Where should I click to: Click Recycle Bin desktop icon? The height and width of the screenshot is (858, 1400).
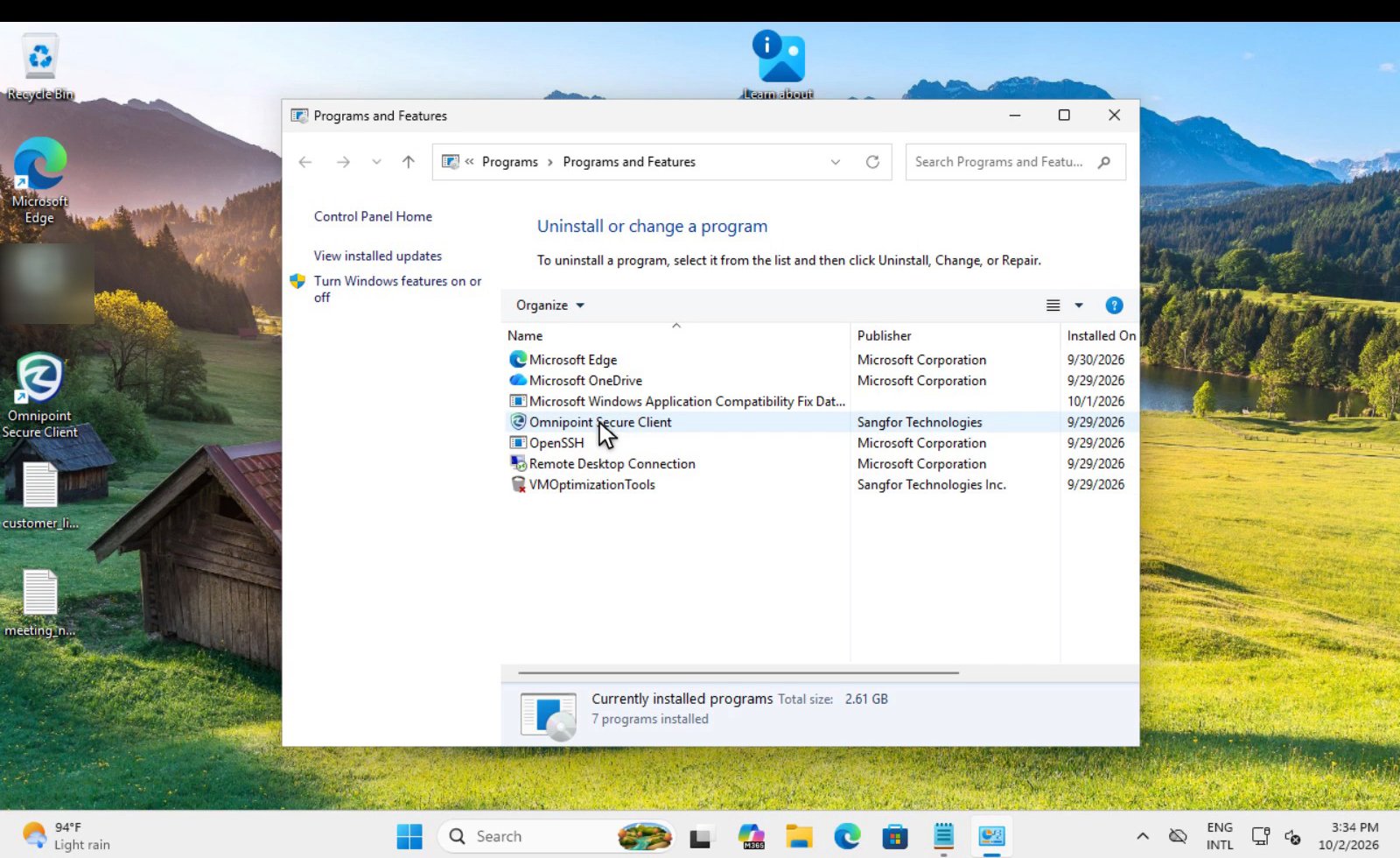pos(40,67)
